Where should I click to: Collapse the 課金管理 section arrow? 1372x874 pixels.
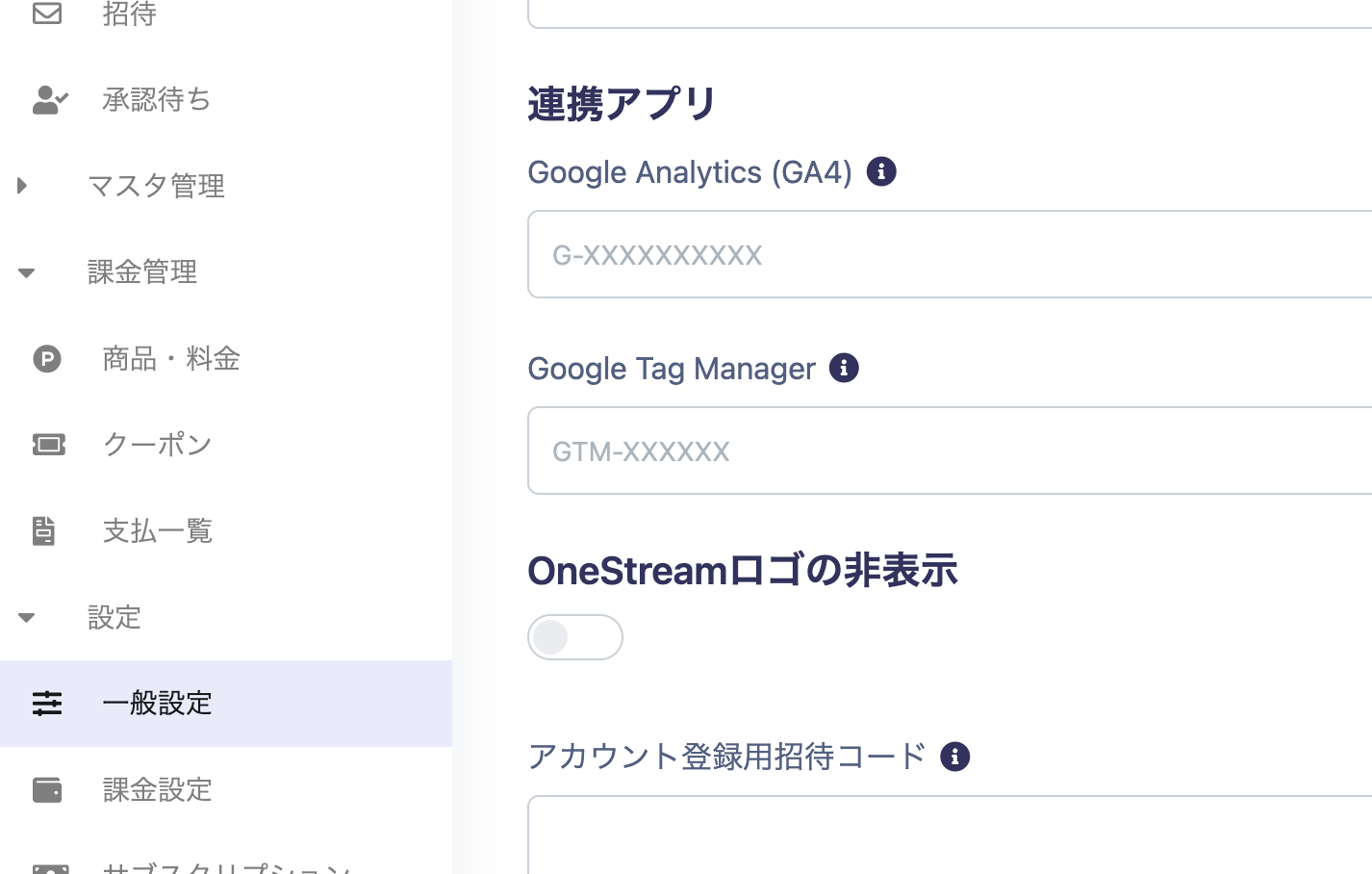(26, 272)
